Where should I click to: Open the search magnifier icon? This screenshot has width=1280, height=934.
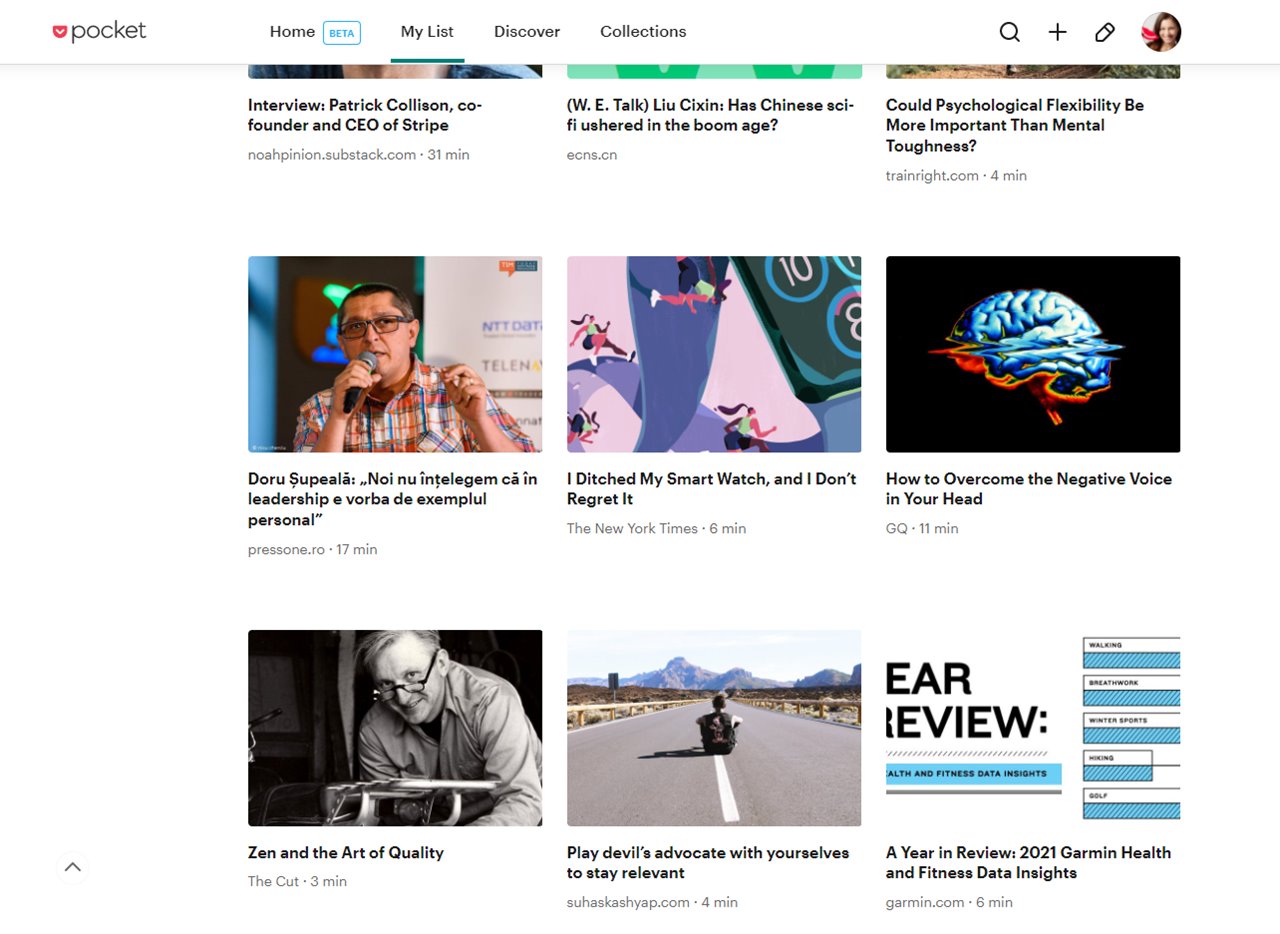click(1010, 32)
